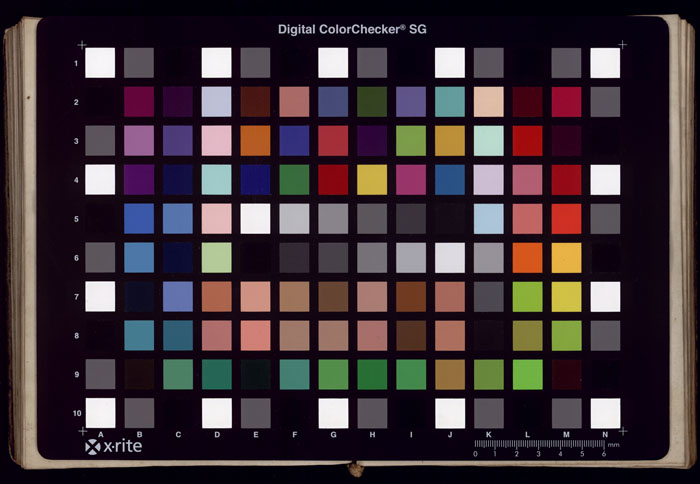Select the peach patch at K2
Screen dimensions: 700x484
[488, 102]
